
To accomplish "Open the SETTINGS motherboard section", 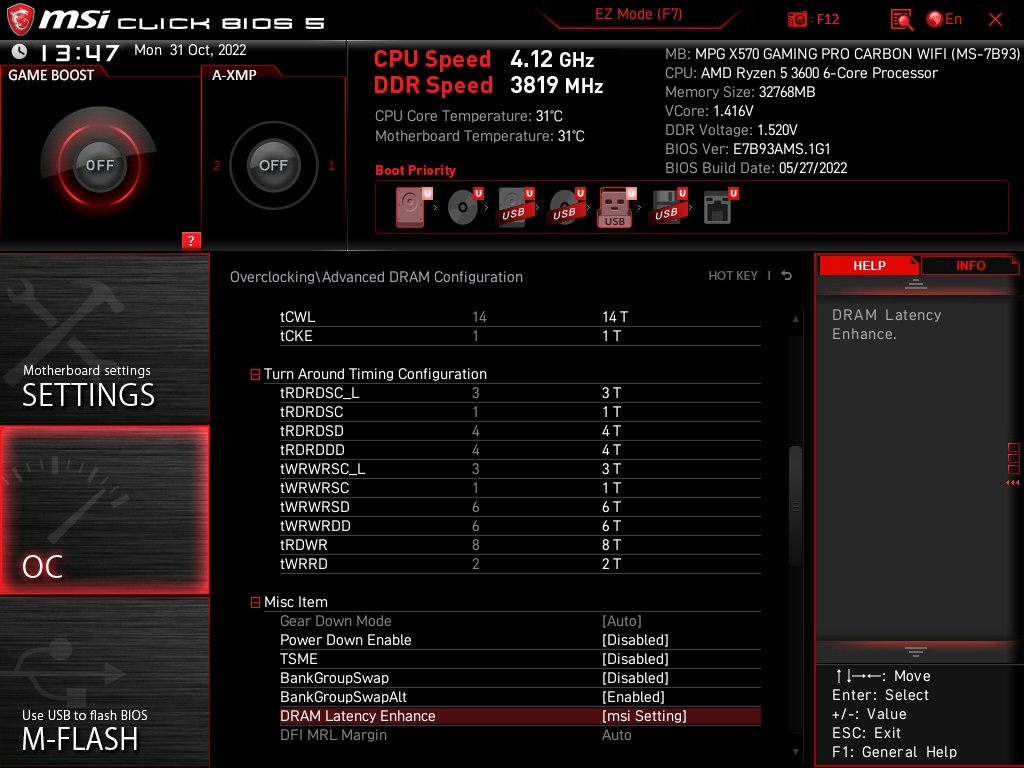I will pos(104,338).
